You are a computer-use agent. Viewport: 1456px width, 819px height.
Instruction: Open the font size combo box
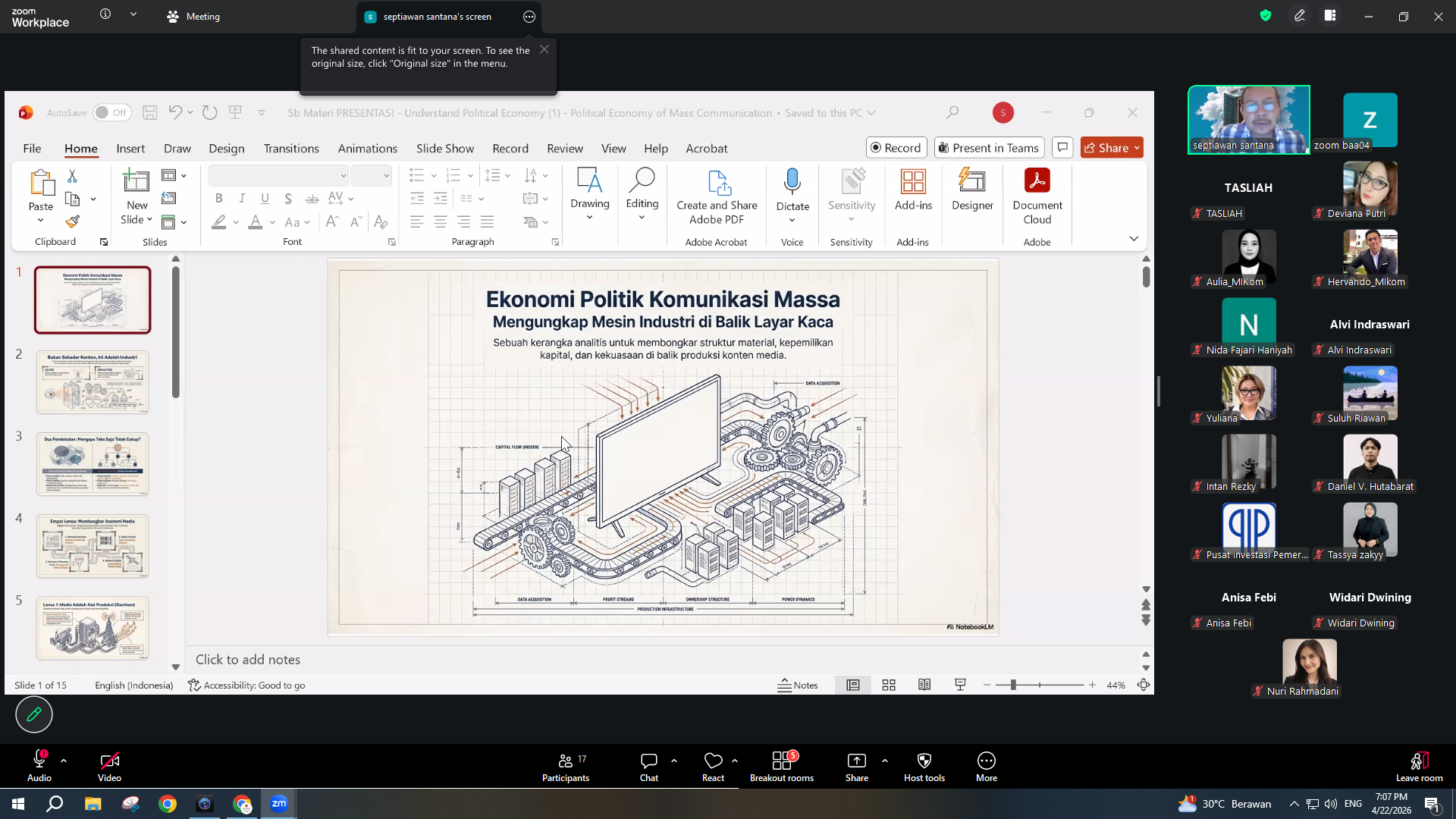[371, 176]
